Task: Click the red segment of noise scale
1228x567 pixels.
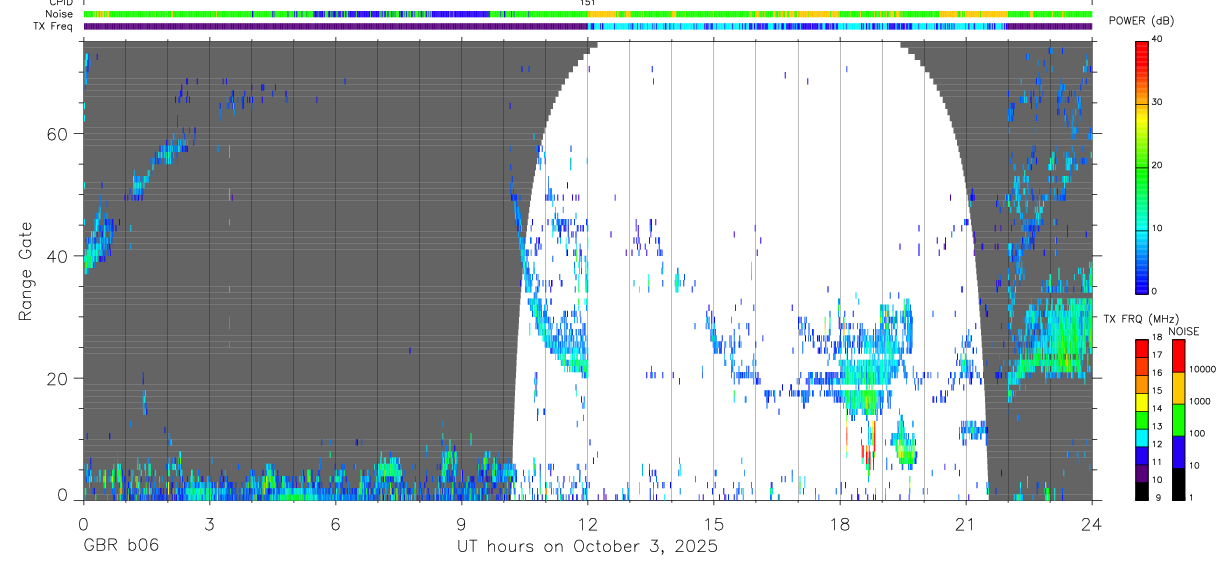Action: 1178,355
